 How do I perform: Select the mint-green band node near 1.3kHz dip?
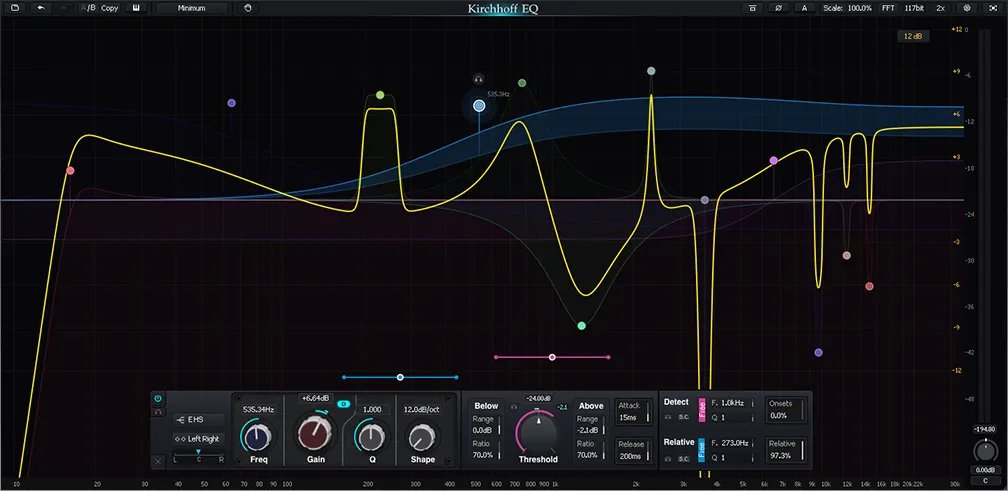click(x=582, y=326)
